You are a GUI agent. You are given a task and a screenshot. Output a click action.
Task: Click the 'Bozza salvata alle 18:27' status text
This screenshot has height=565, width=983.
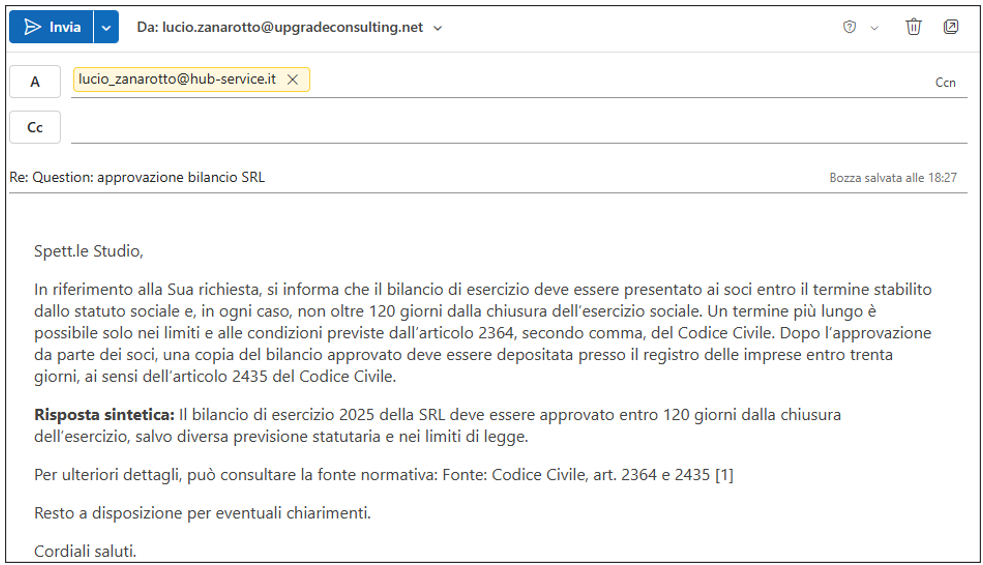(893, 177)
